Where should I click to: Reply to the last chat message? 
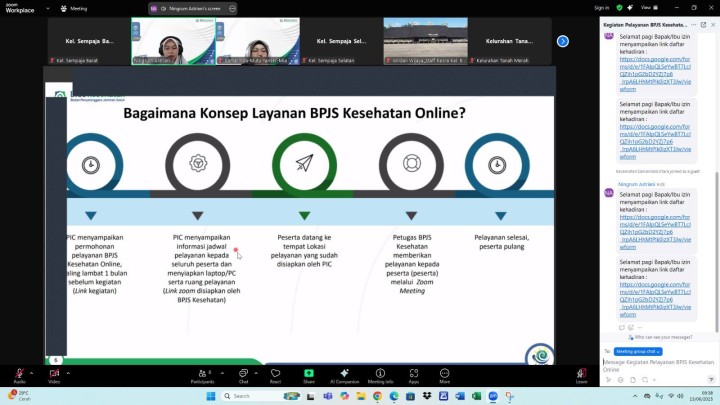click(x=622, y=327)
